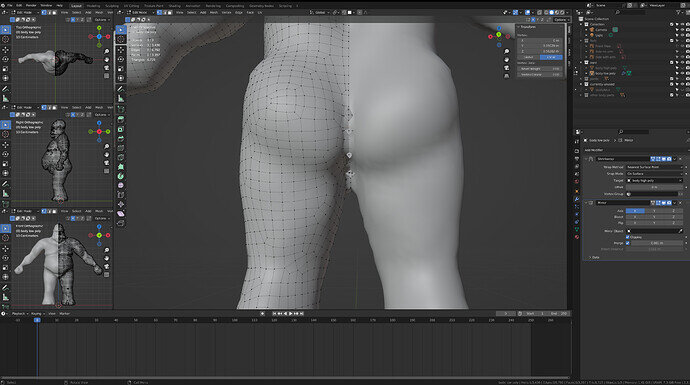690x385 pixels.
Task: Open Snap Mode dropdown On Surface
Action: (x=654, y=174)
